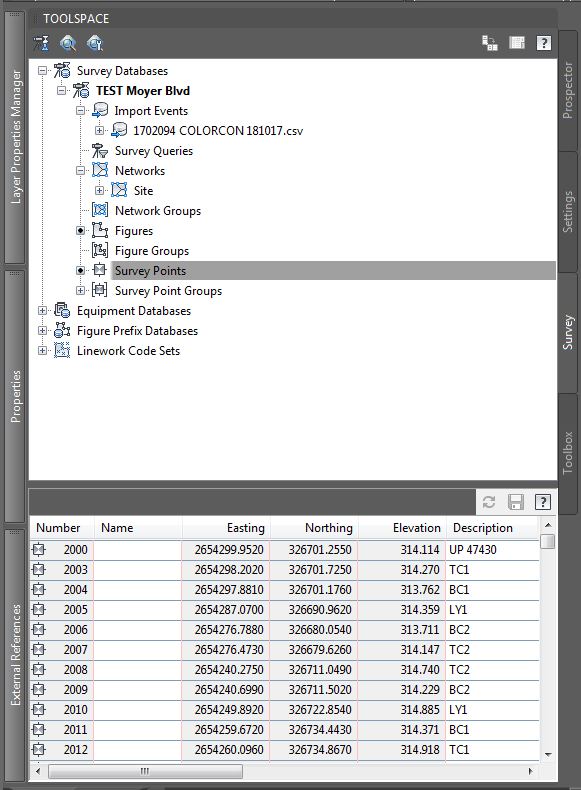
Task: Expand the 1702094 COLORCON 181017.csv node
Action: pyautogui.click(x=100, y=130)
